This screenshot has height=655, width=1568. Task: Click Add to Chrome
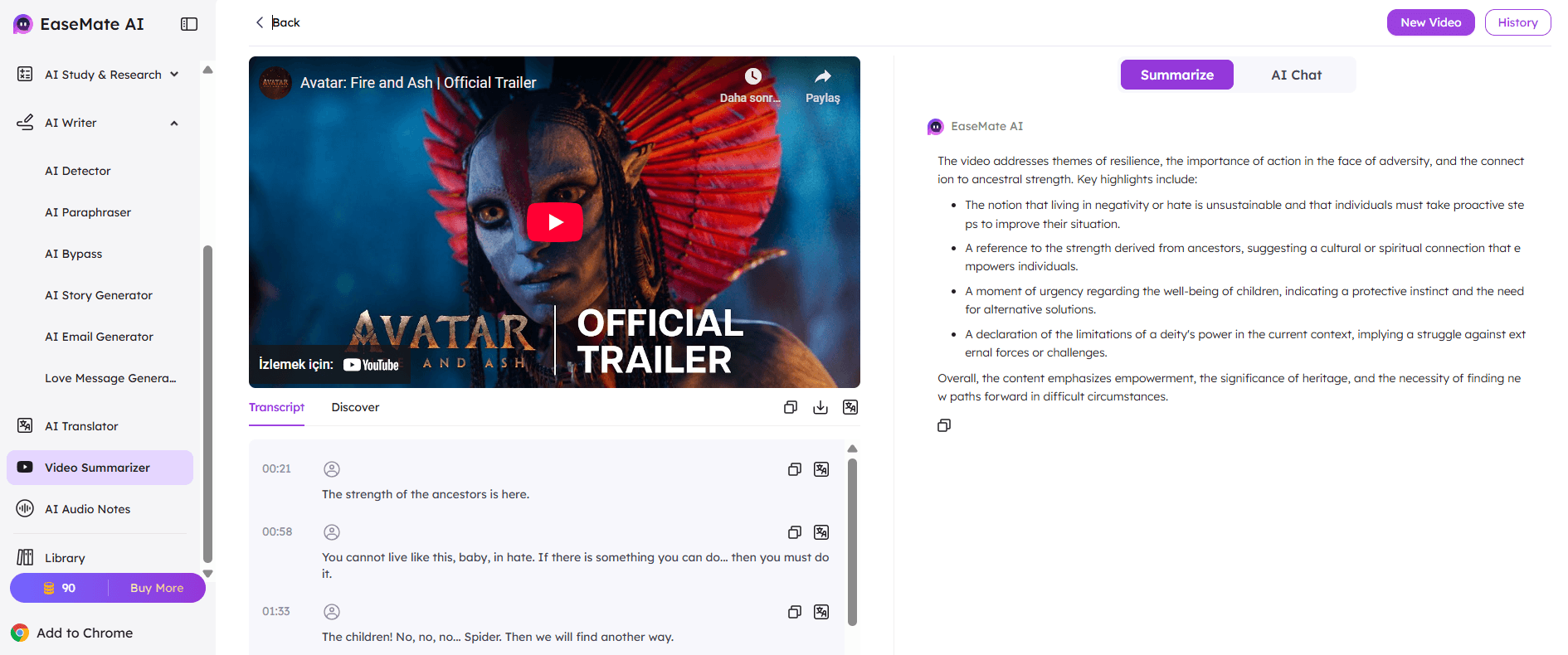[73, 633]
